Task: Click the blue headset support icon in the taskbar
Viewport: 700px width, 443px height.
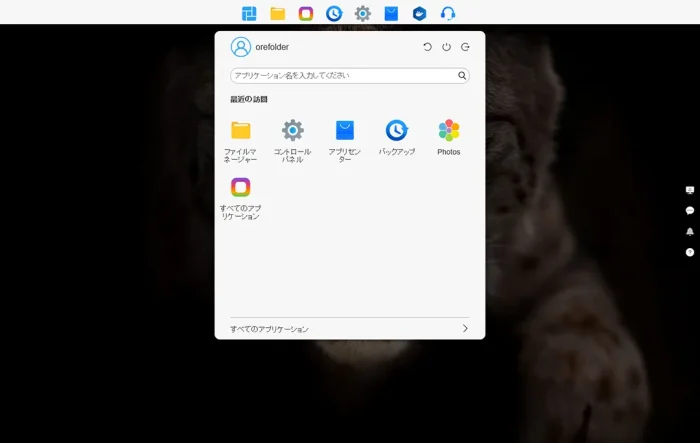Action: pos(448,13)
